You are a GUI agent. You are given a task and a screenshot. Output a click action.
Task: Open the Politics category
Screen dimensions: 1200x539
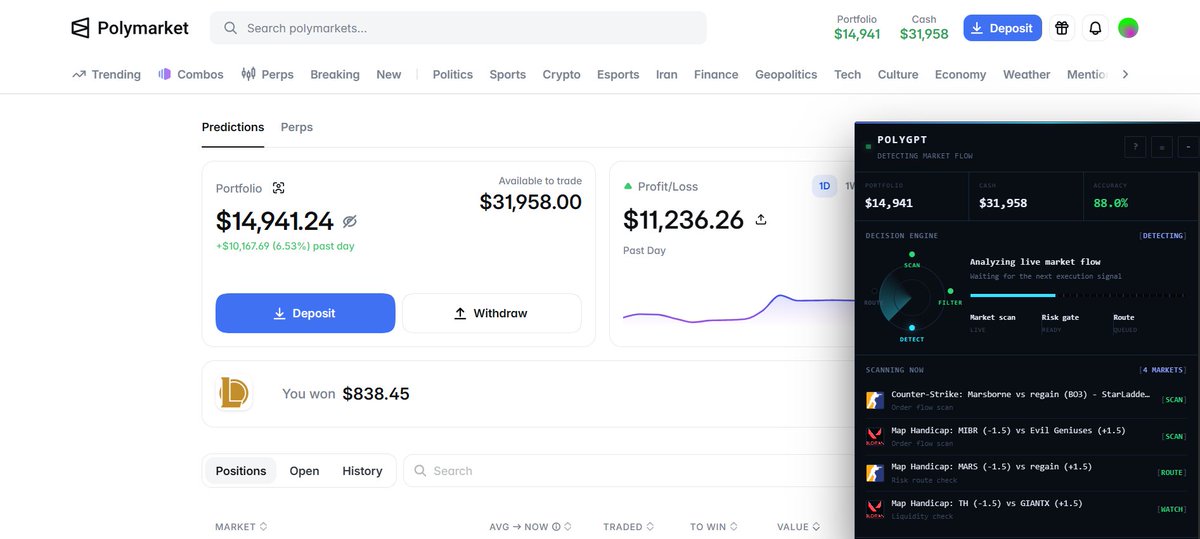point(453,74)
